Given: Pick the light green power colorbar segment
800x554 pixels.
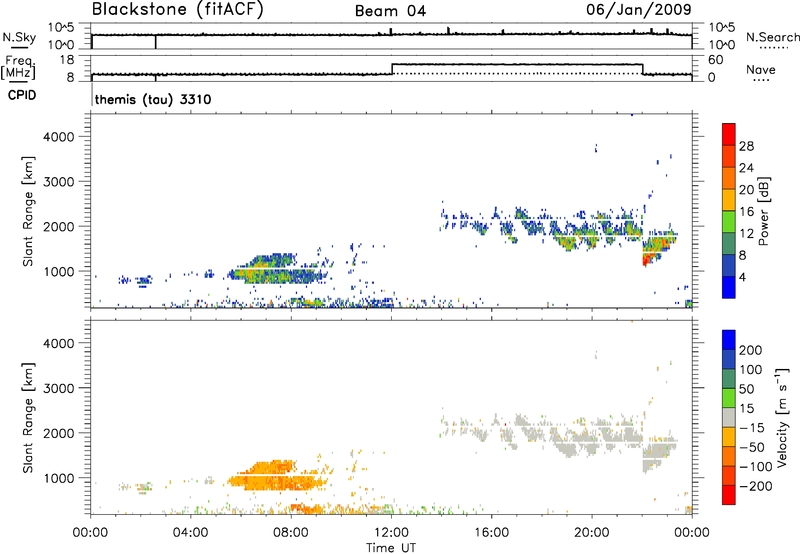Looking at the screenshot, I should pos(729,221).
